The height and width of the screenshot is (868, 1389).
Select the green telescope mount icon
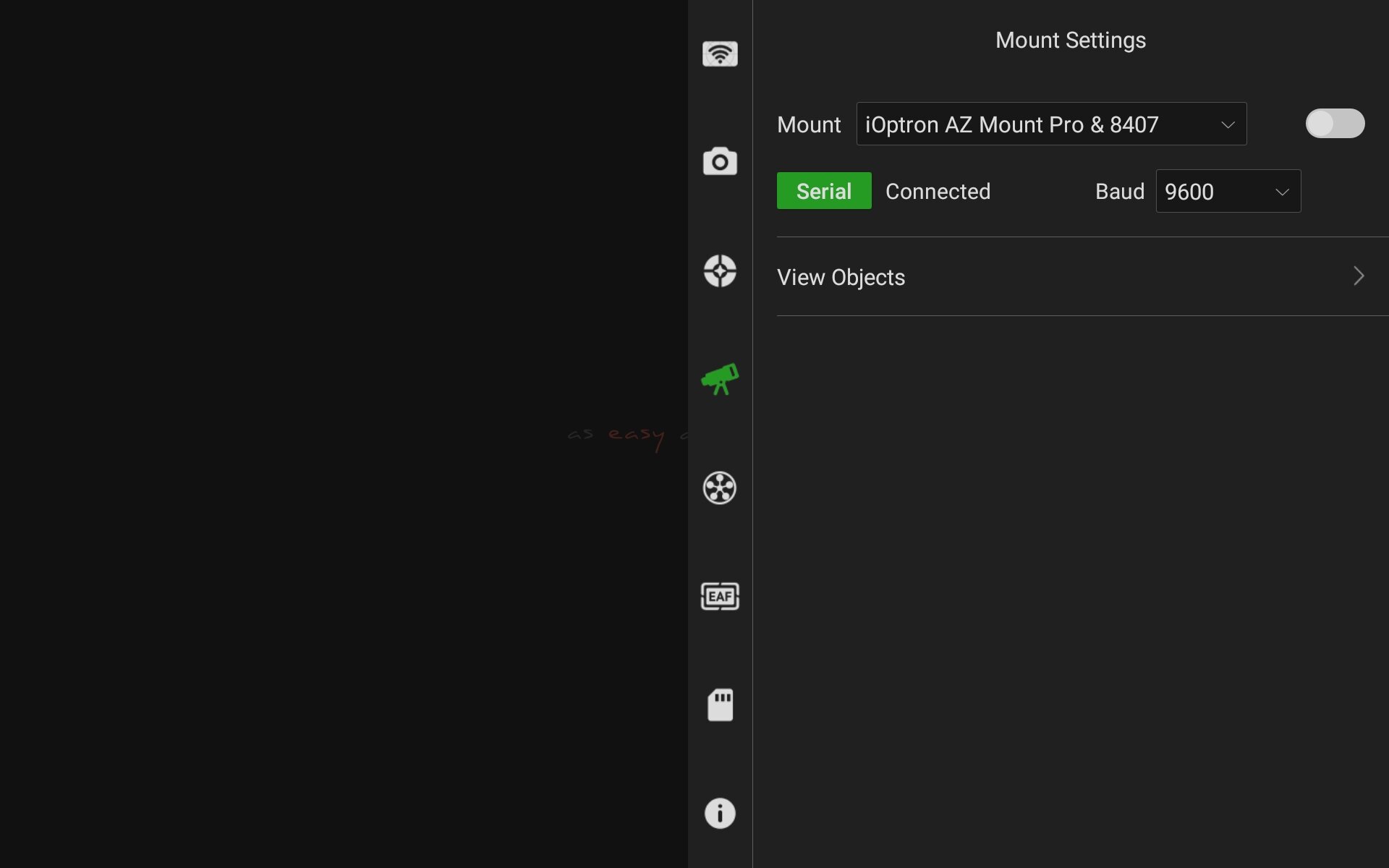(720, 379)
